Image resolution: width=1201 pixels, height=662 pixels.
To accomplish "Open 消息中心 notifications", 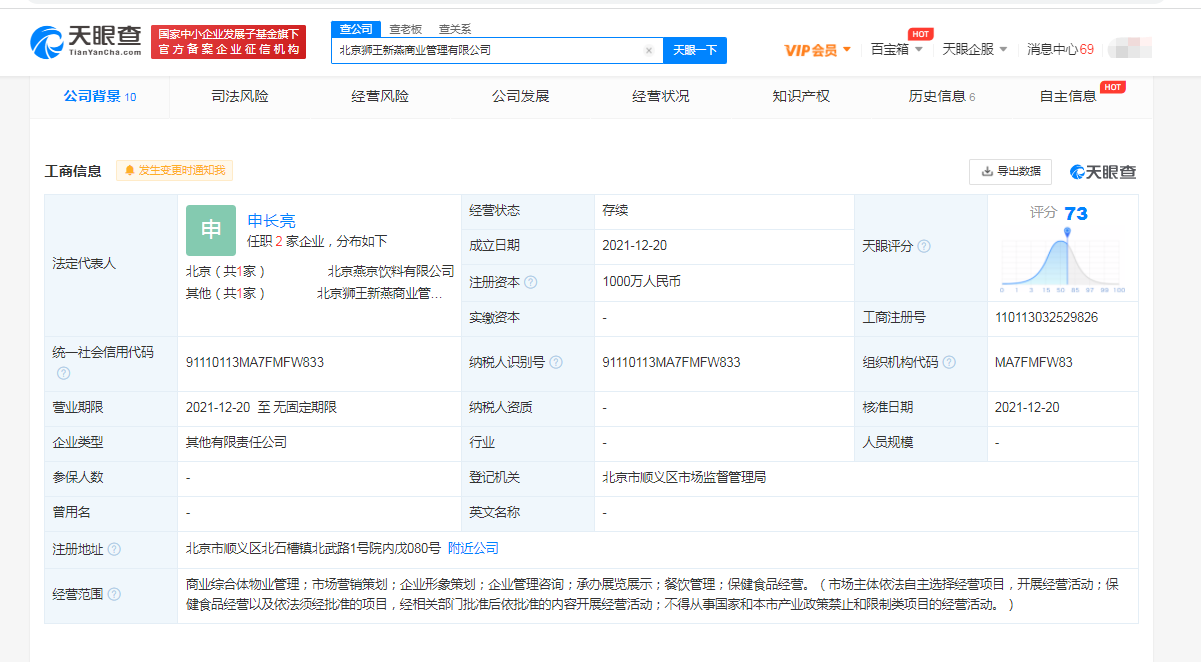I will click(x=1060, y=49).
